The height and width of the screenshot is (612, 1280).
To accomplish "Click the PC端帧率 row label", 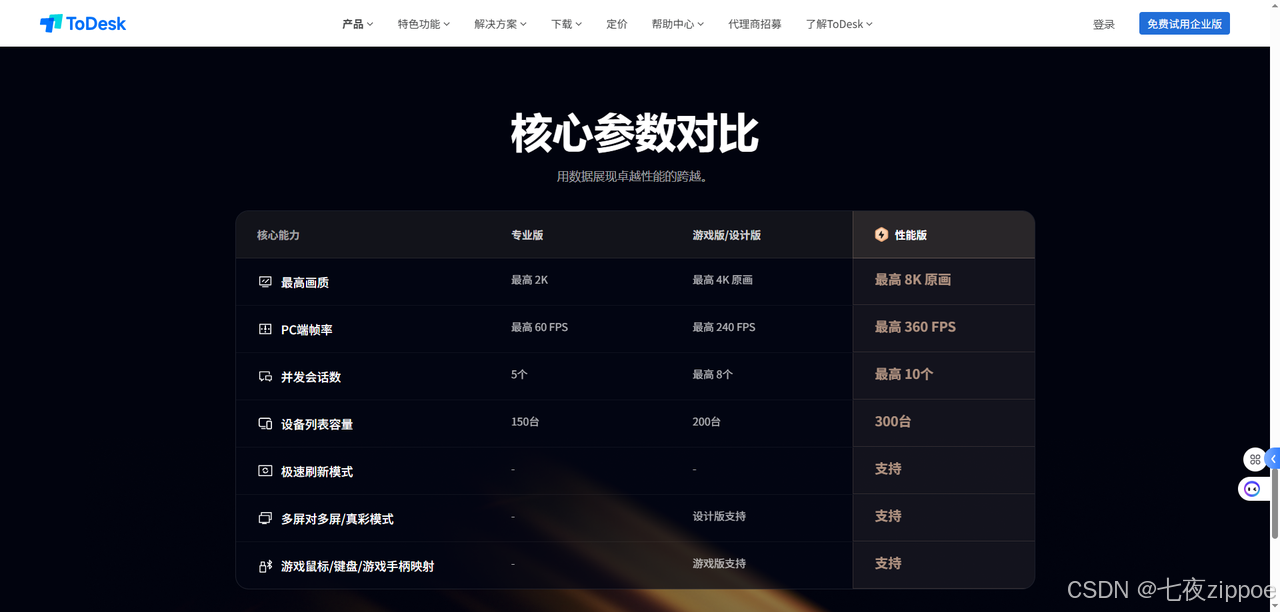I will click(307, 330).
